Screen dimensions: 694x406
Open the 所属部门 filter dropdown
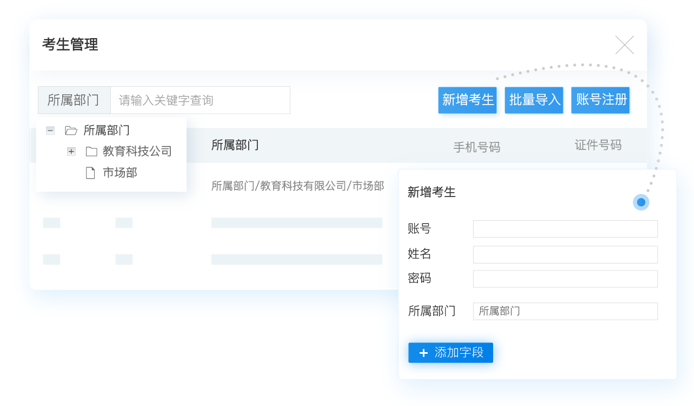coord(74,100)
